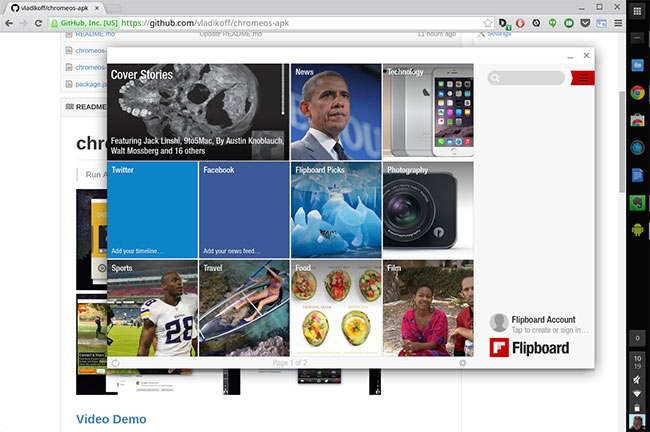Select the vladikoff/chromeos-apk tab
This screenshot has height=432, width=650.
[x=53, y=8]
